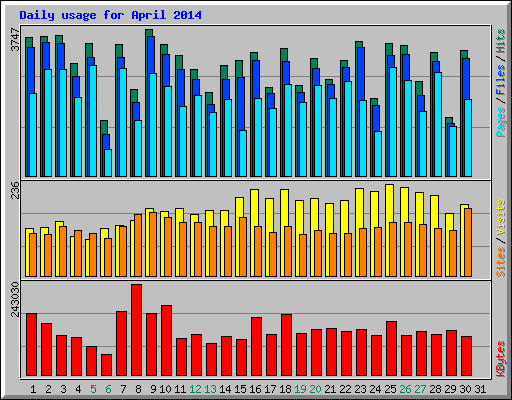Click the yellow Visits legend label

pyautogui.click(x=501, y=217)
